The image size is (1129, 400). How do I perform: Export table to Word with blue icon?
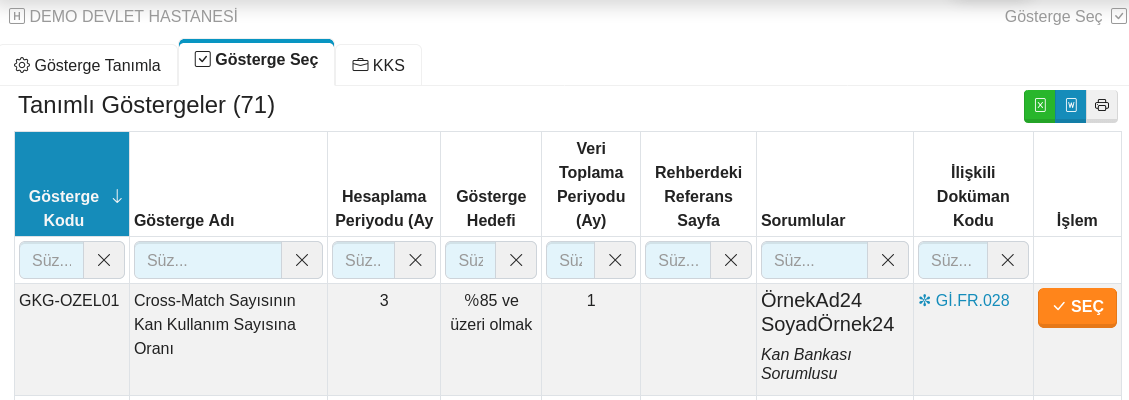pos(1071,105)
